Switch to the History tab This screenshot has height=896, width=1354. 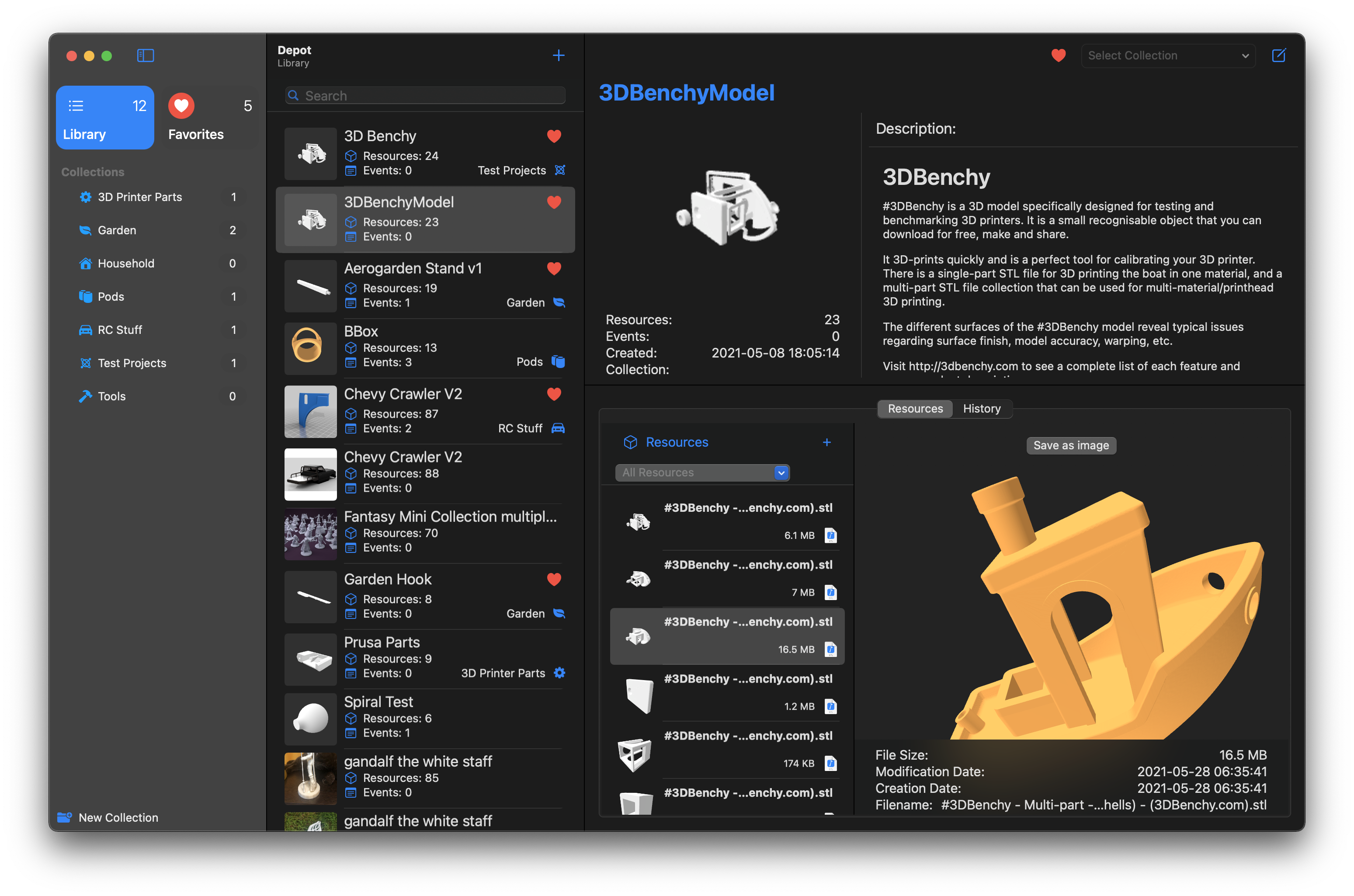[x=982, y=409]
